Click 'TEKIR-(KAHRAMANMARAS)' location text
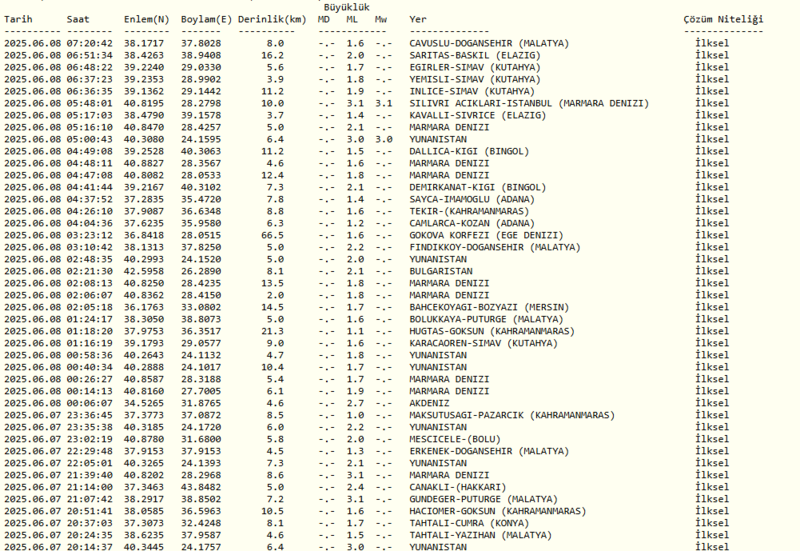Viewport: 800px width, 551px height. click(x=469, y=211)
